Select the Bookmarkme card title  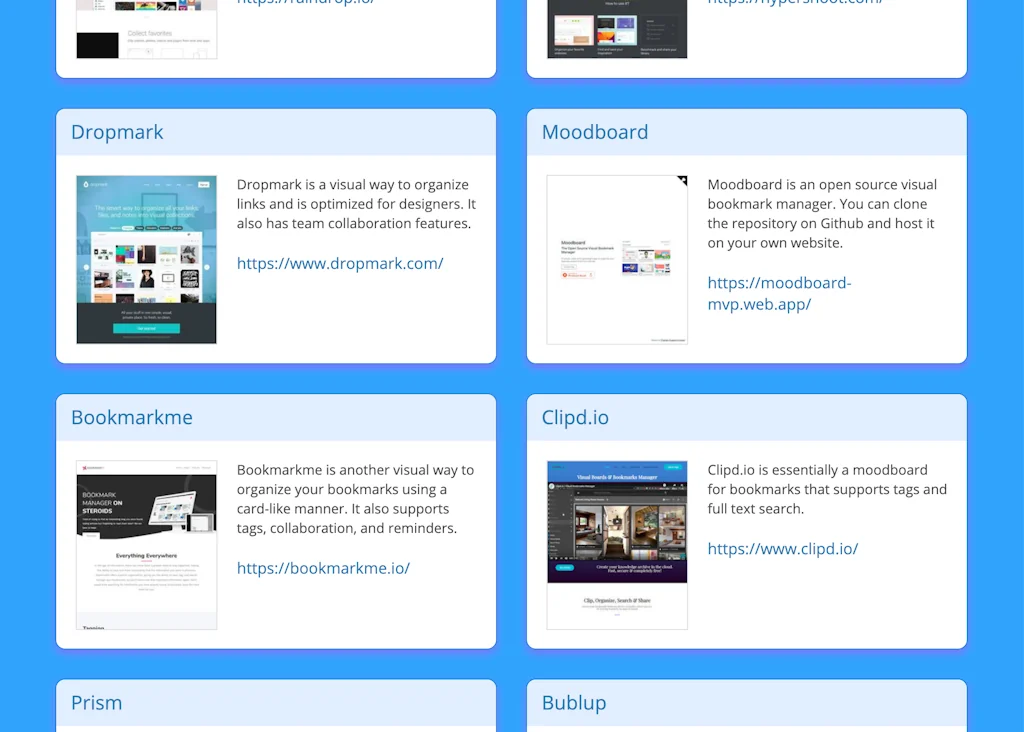pos(131,417)
